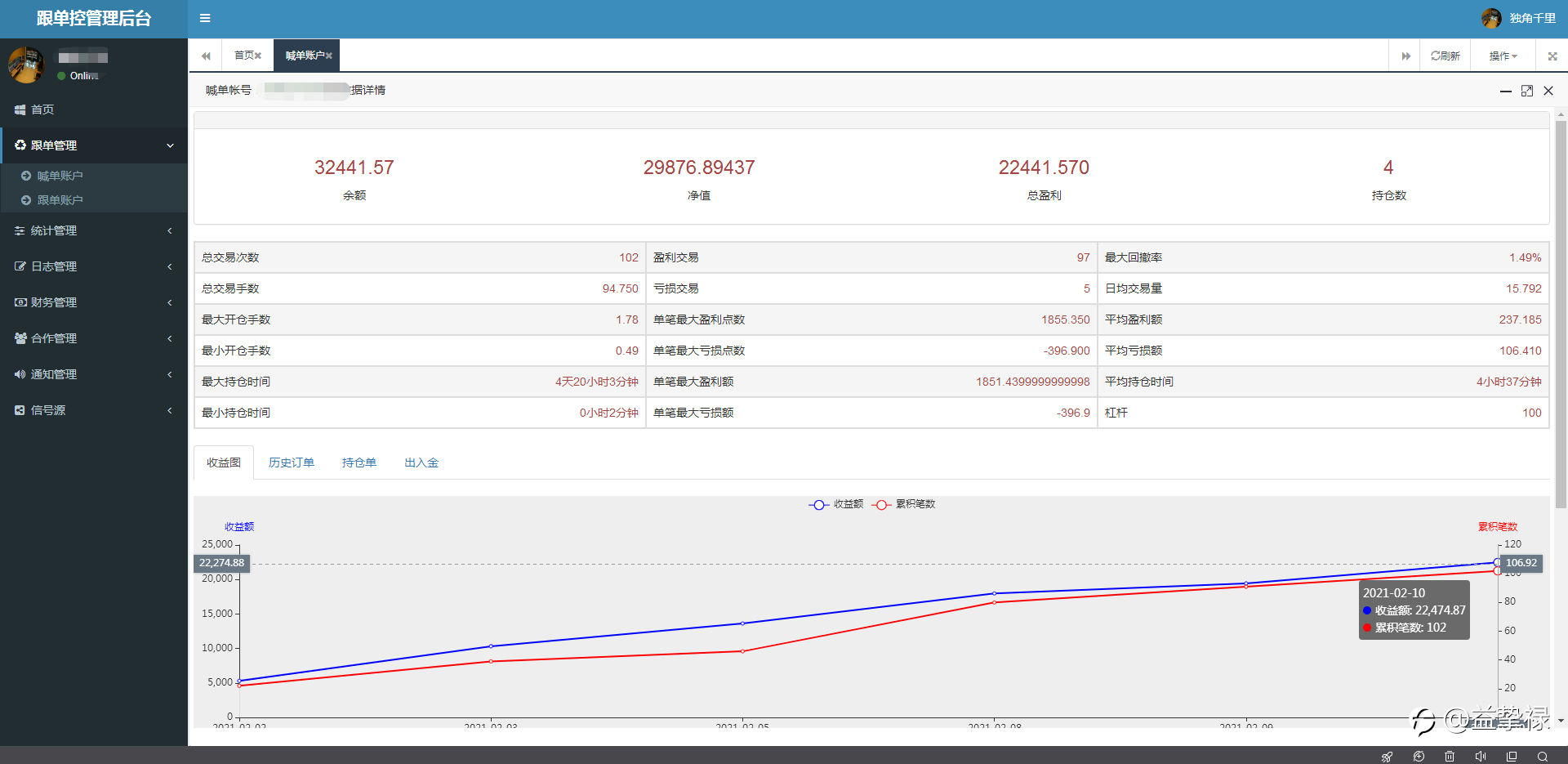The width and height of the screenshot is (1568, 764).
Task: Open 首页 in the sidebar
Action: [94, 109]
